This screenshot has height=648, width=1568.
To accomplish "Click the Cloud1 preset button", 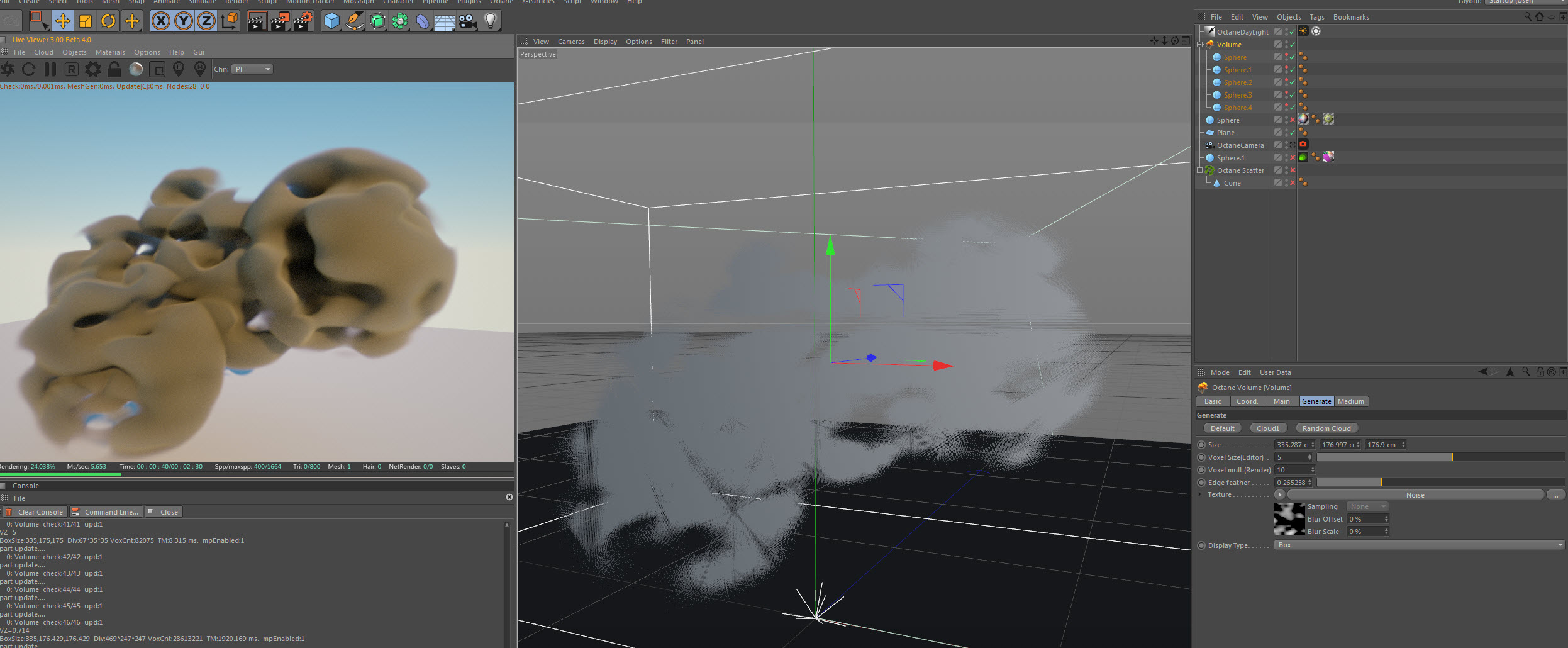I will coord(1267,428).
